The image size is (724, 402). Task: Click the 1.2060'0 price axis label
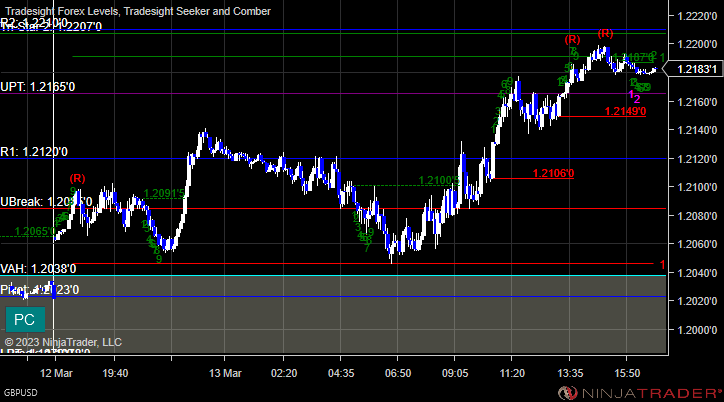697,244
